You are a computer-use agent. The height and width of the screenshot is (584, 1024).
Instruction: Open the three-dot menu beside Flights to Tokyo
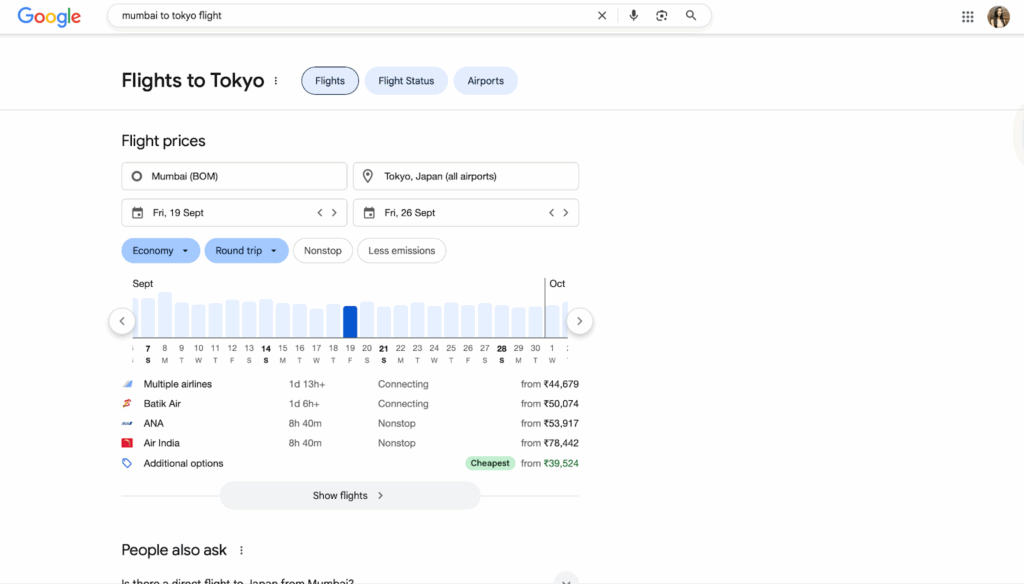pos(276,80)
